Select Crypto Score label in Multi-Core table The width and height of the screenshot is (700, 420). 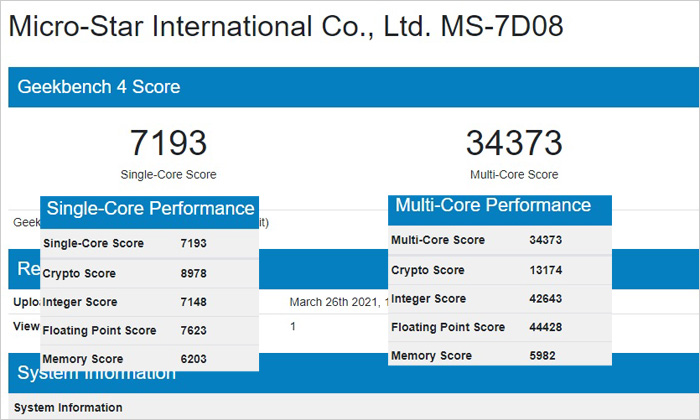click(428, 270)
